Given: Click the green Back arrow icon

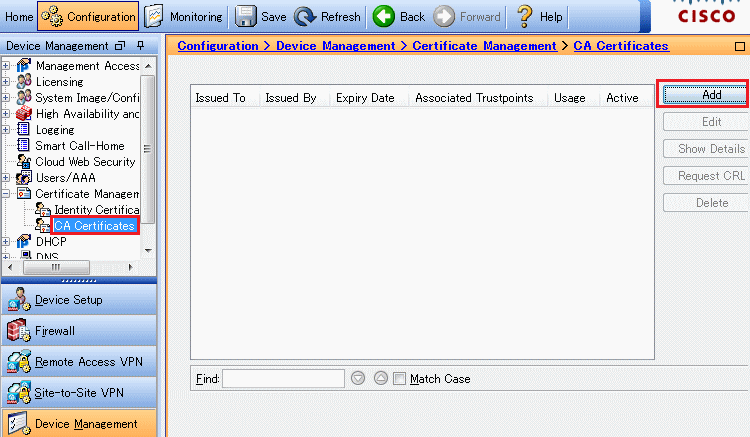Looking at the screenshot, I should click(384, 17).
